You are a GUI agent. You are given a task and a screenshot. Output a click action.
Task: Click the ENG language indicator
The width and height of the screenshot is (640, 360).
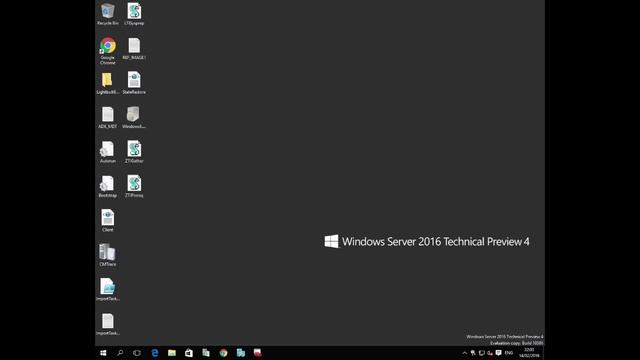pyautogui.click(x=509, y=353)
